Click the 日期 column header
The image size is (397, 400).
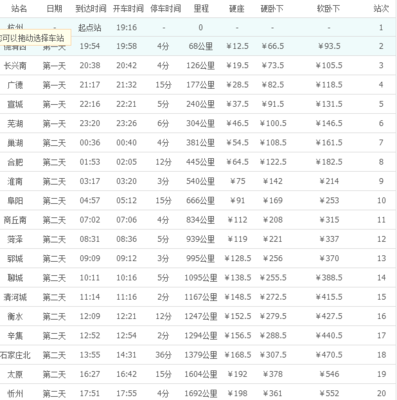pos(54,8)
